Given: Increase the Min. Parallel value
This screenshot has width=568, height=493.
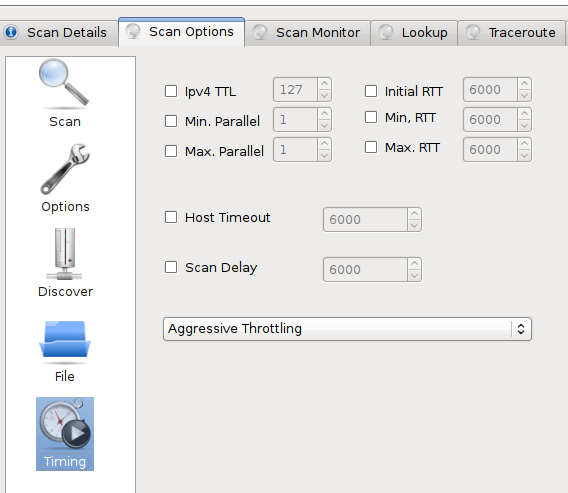Looking at the screenshot, I should (x=324, y=114).
